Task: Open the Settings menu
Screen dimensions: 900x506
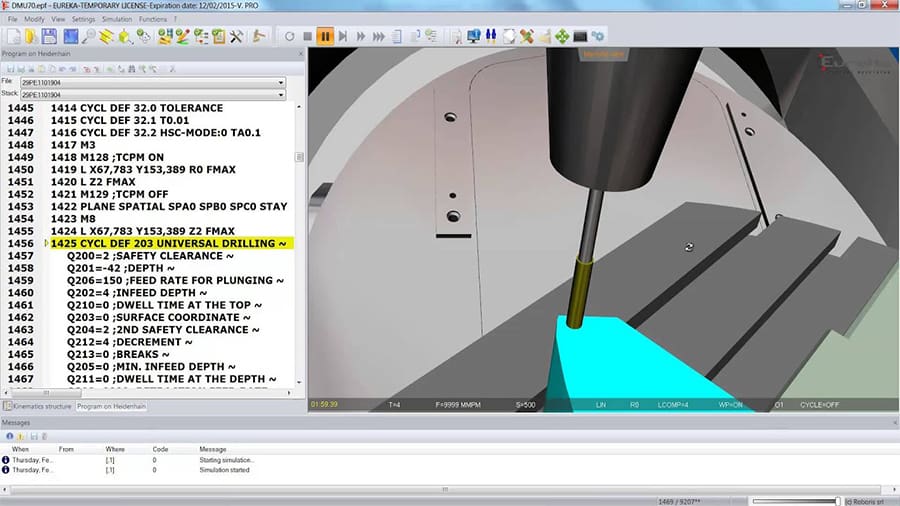Action: (83, 20)
